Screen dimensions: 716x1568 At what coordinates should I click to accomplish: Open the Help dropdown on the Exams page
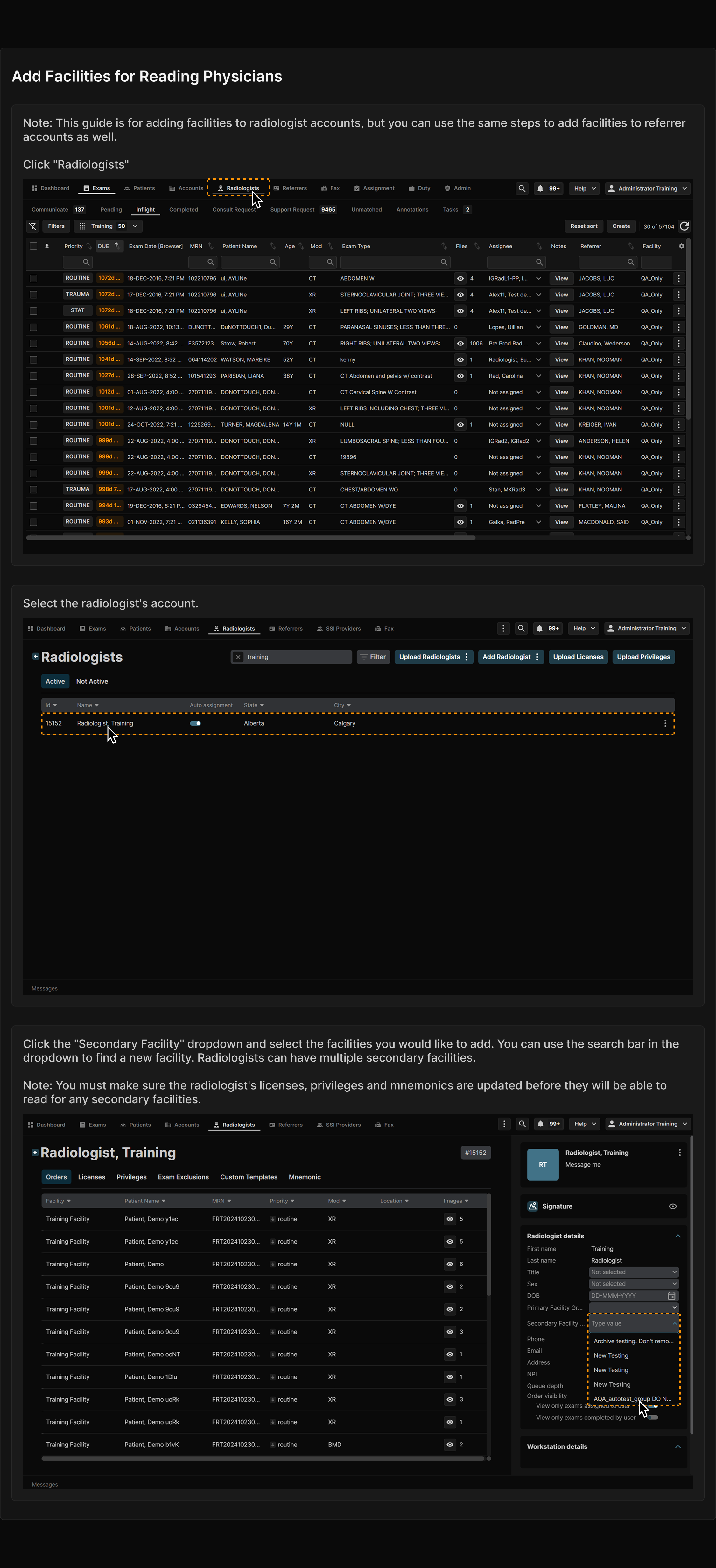pos(585,188)
